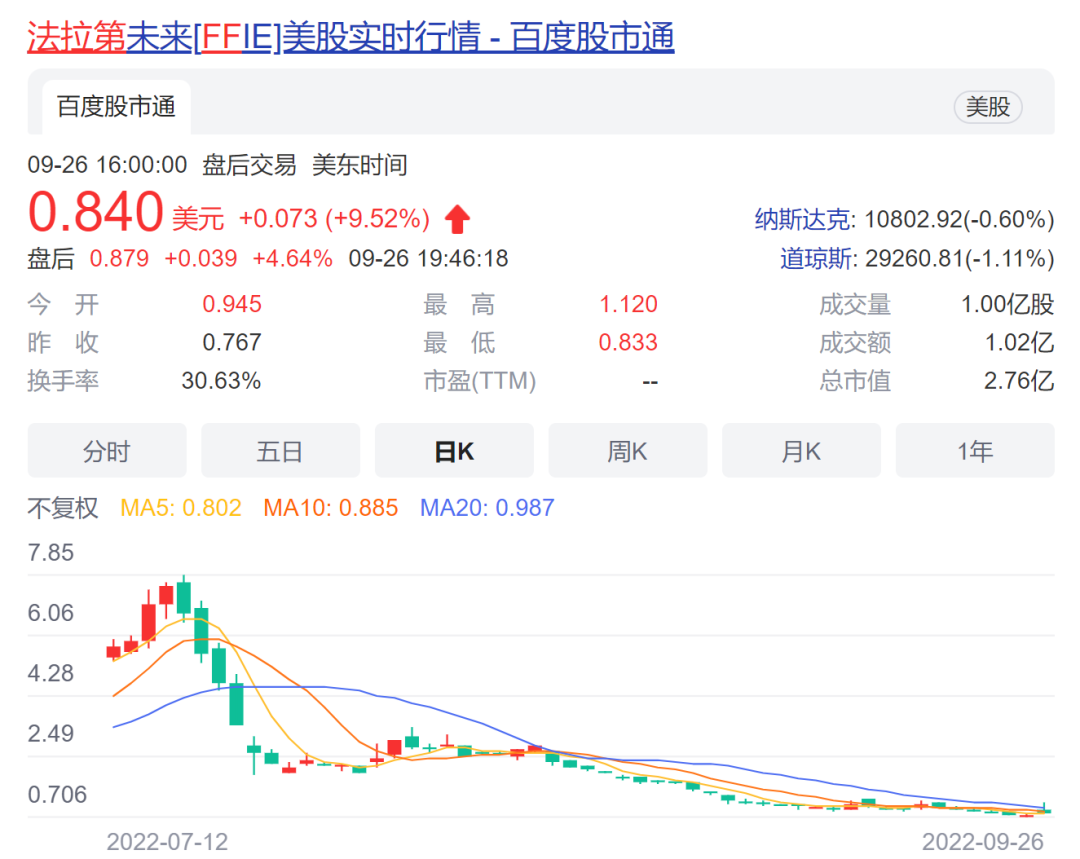Click the after-hours change +4.64%
The image size is (1080, 859).
293,258
